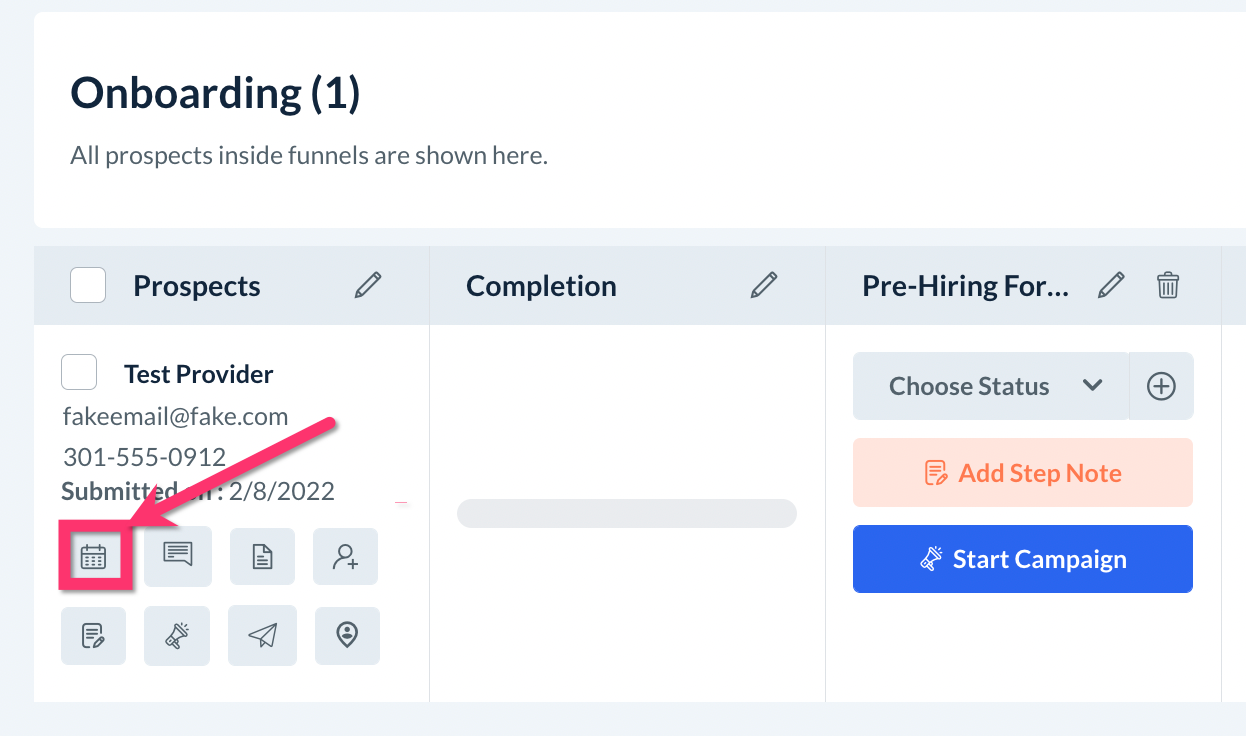Click the Add Step Note button
Viewport: 1246px width, 736px height.
(1022, 473)
